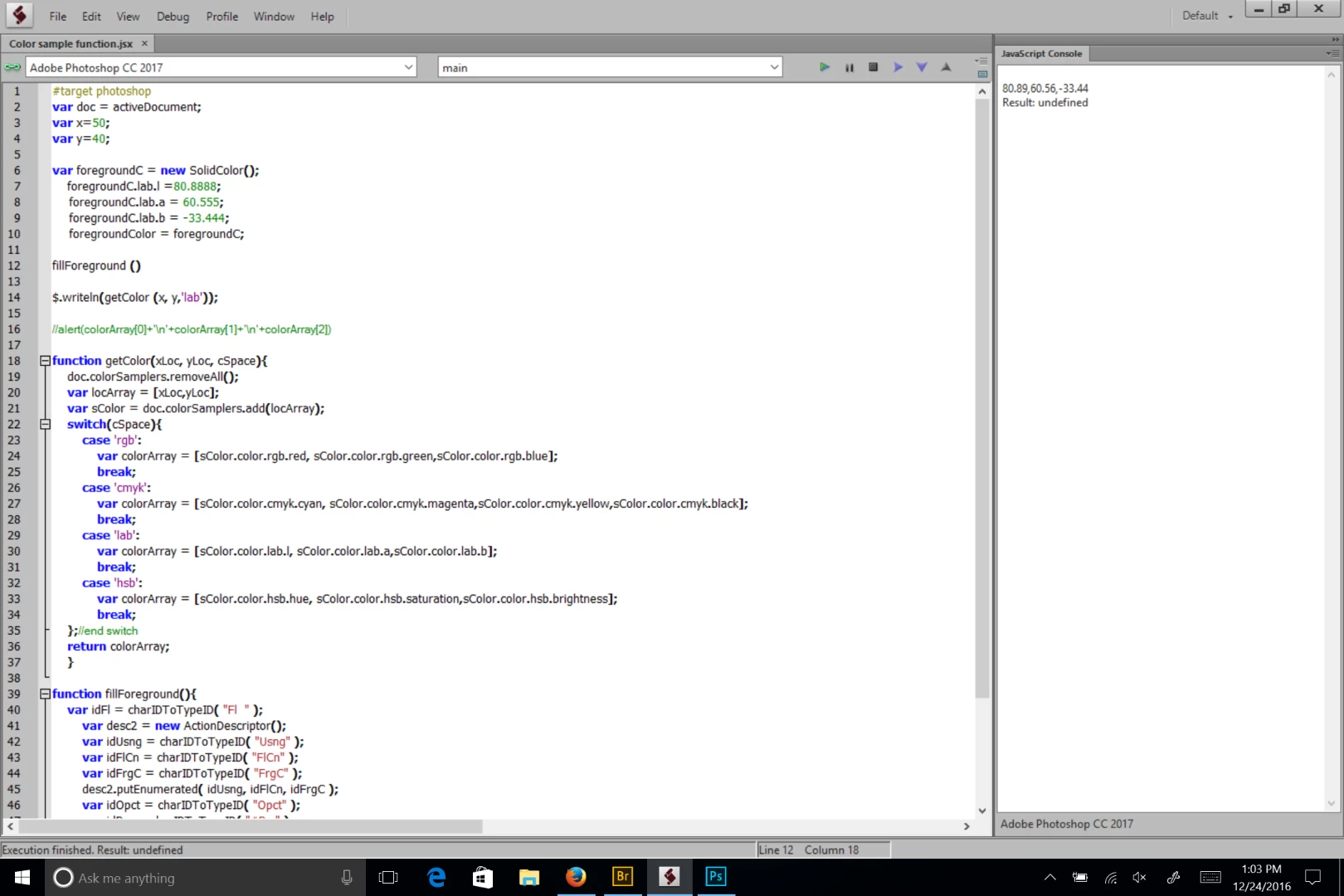Screen dimensions: 1344x896
Task: Click the Cortana microphone icon
Action: click(347, 877)
